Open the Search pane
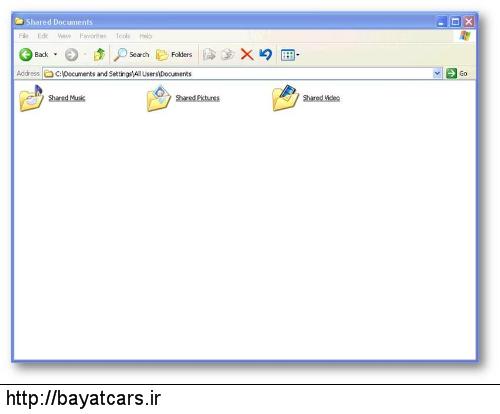The width and height of the screenshot is (500, 414). (131, 55)
